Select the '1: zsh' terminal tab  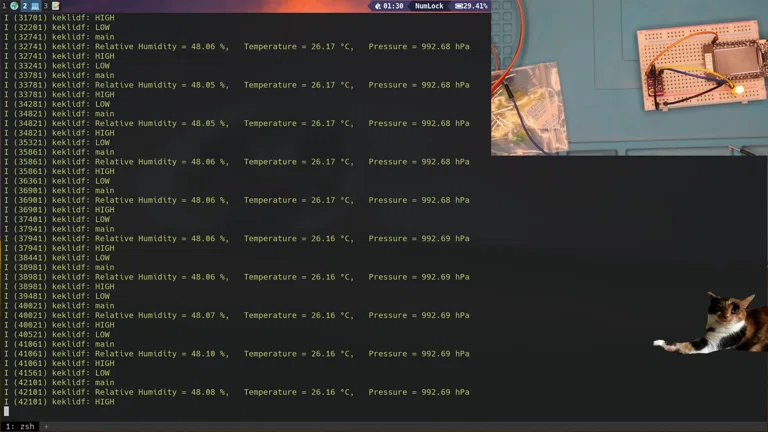click(20, 427)
